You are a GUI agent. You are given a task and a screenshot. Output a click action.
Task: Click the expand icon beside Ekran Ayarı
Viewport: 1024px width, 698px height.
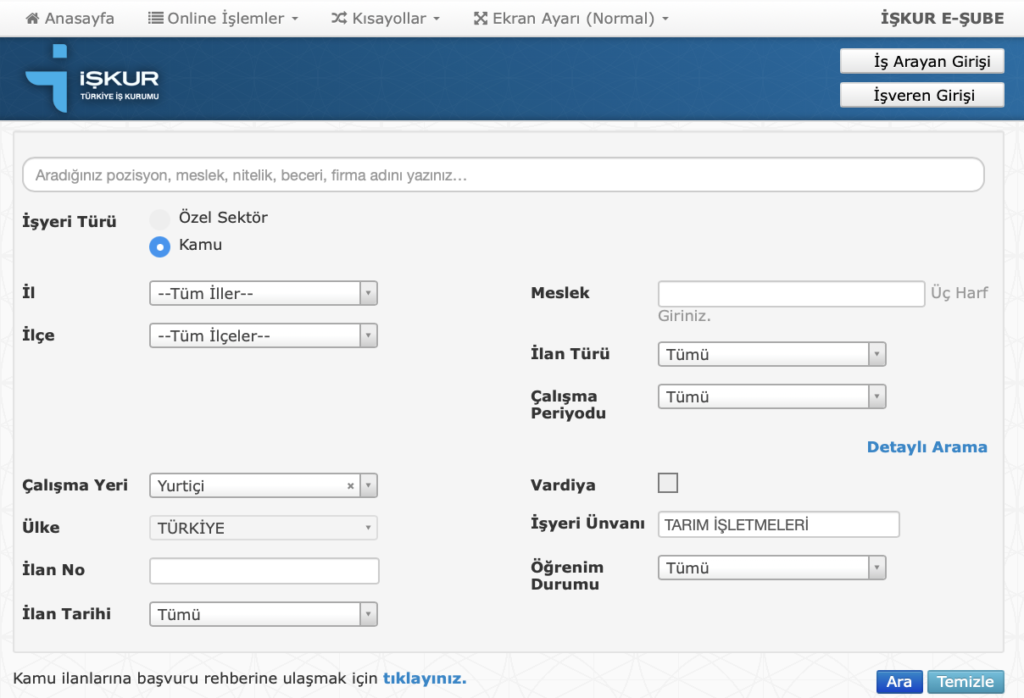[480, 19]
